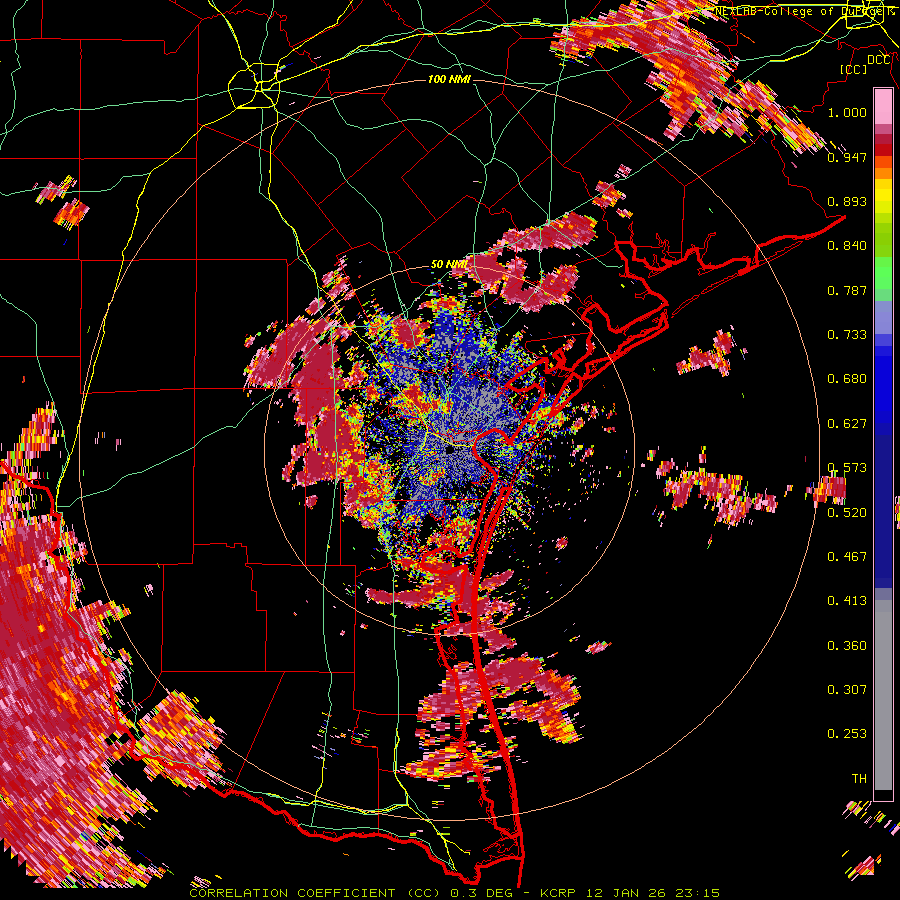
Task: Click the 50 NMI range ring label
Action: click(x=448, y=264)
